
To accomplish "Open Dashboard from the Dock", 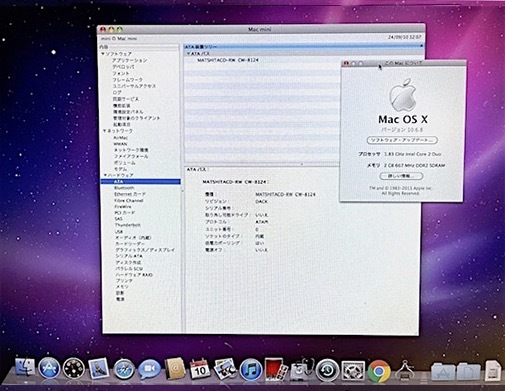I will [x=74, y=369].
